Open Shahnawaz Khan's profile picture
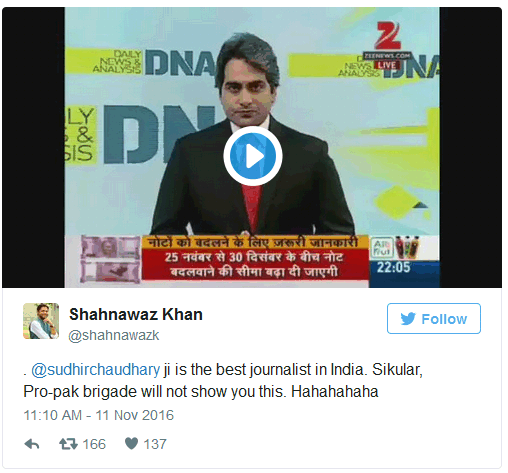508x473 pixels. (x=41, y=321)
